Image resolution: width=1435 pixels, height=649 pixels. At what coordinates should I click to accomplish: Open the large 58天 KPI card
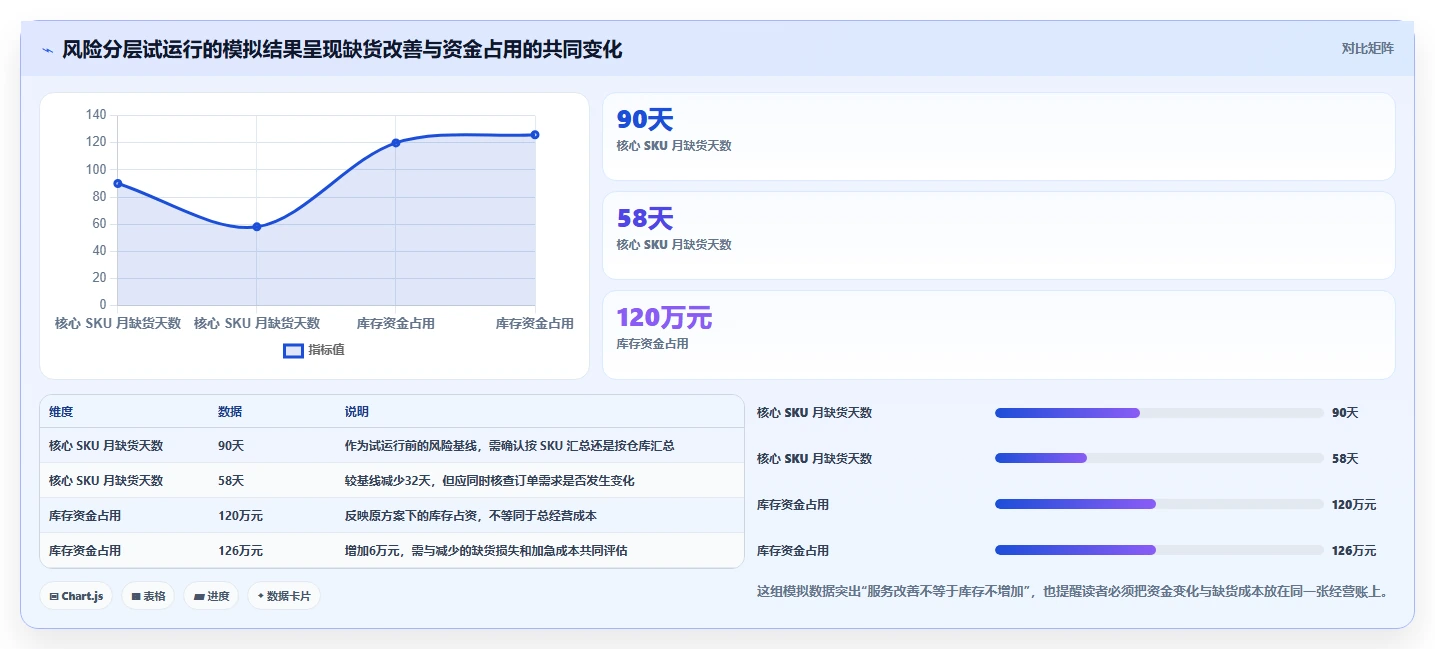998,235
